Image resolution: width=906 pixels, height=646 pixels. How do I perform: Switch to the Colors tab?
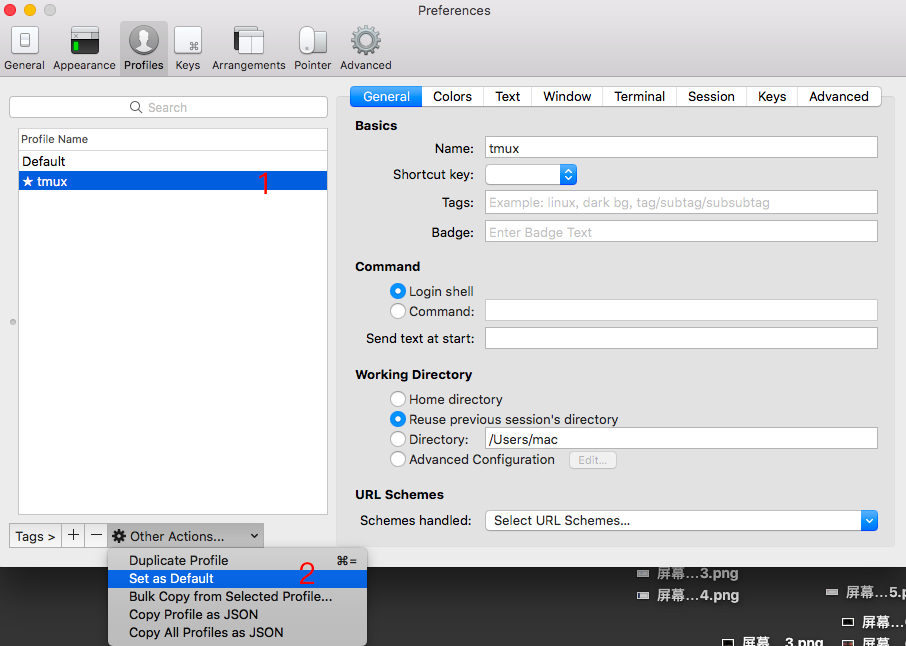tap(452, 96)
